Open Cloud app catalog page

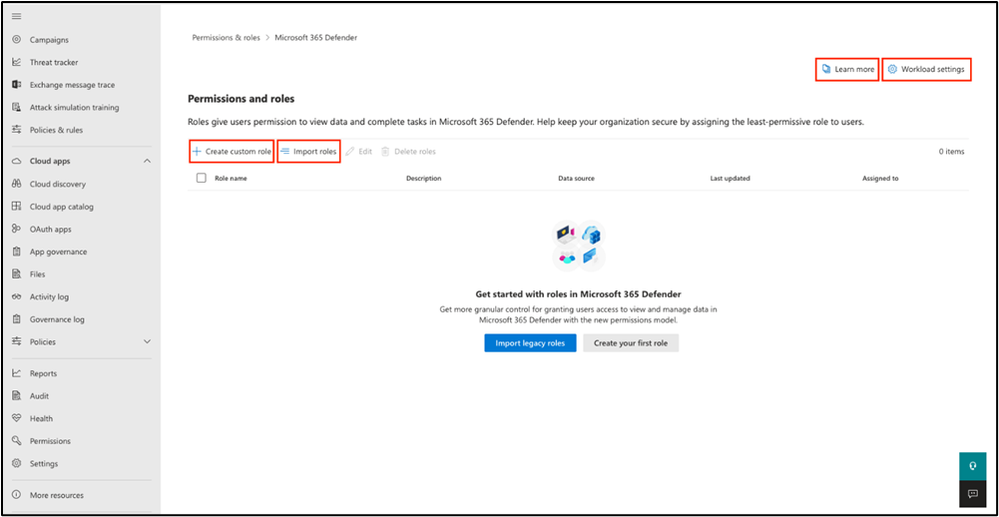61,207
